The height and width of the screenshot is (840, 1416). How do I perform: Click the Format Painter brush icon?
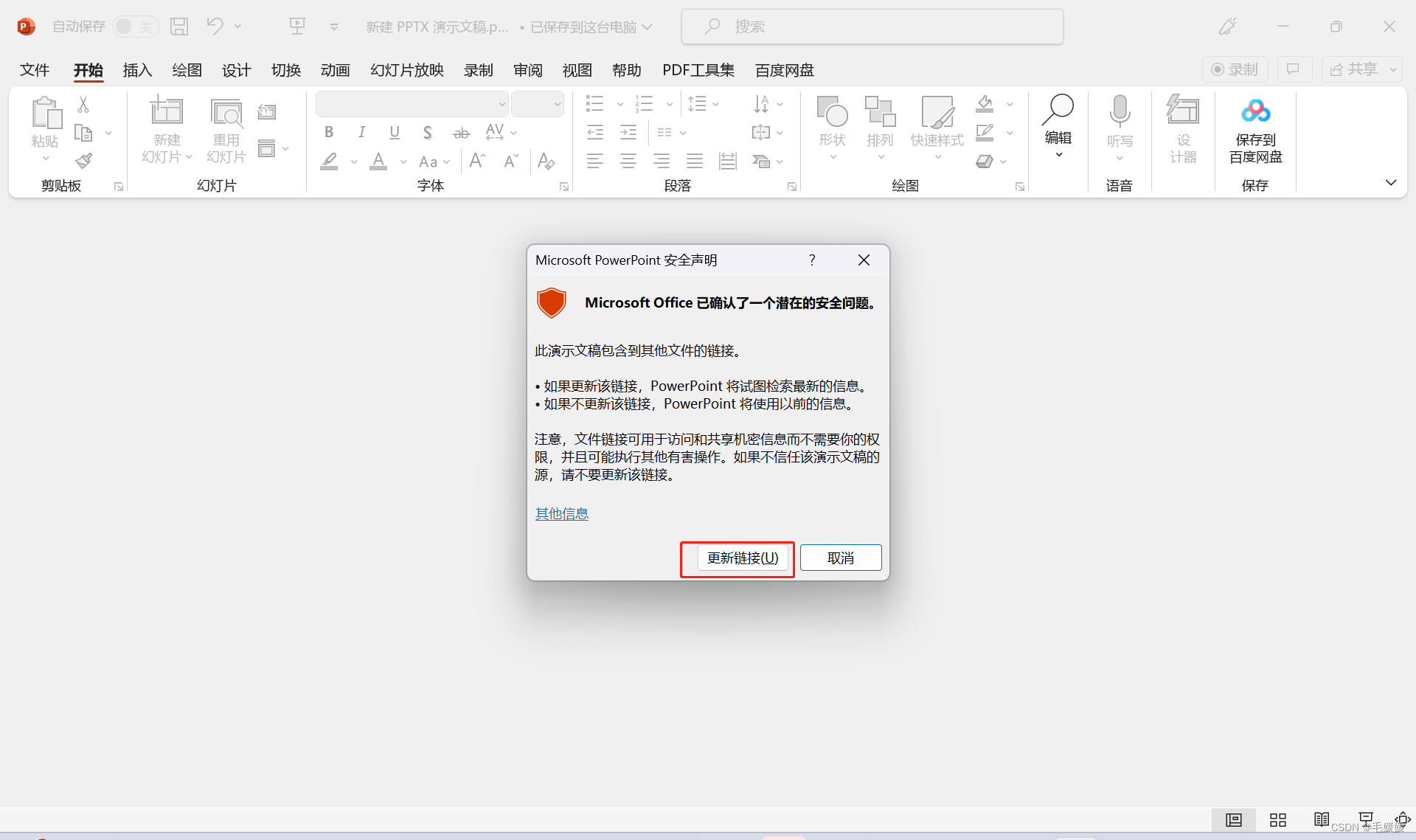coord(84,161)
